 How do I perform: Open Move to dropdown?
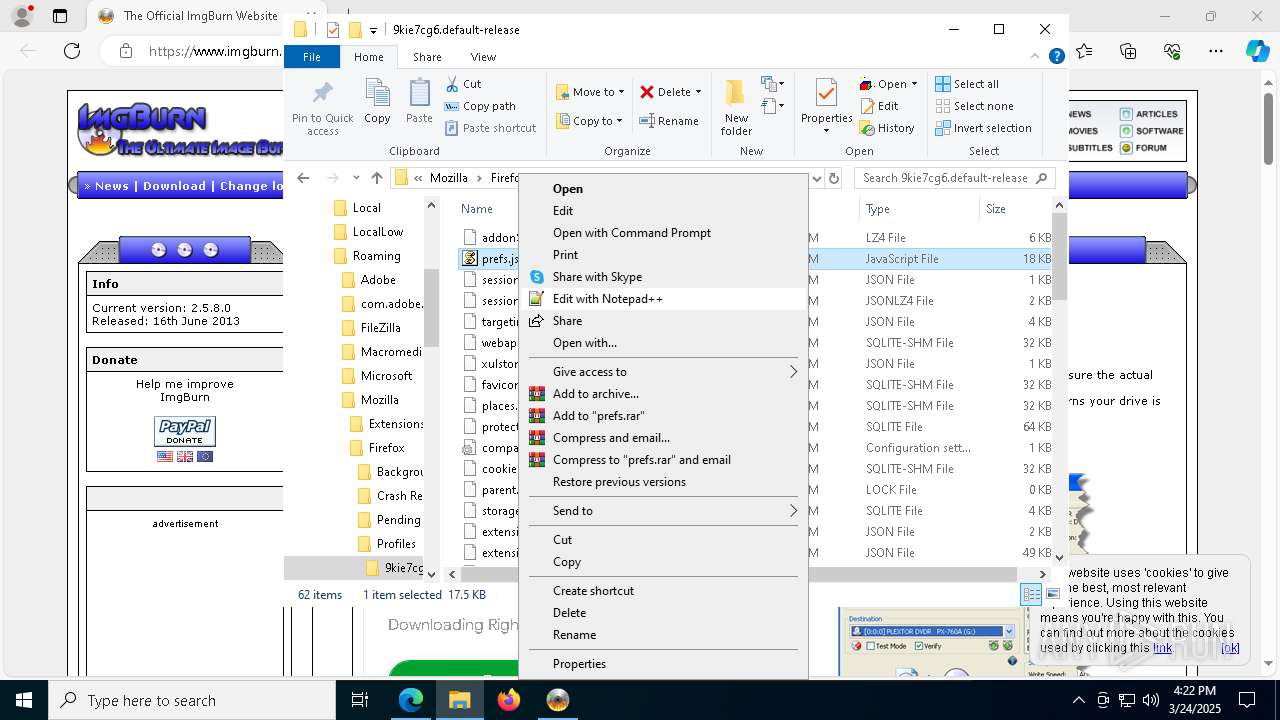tap(590, 92)
